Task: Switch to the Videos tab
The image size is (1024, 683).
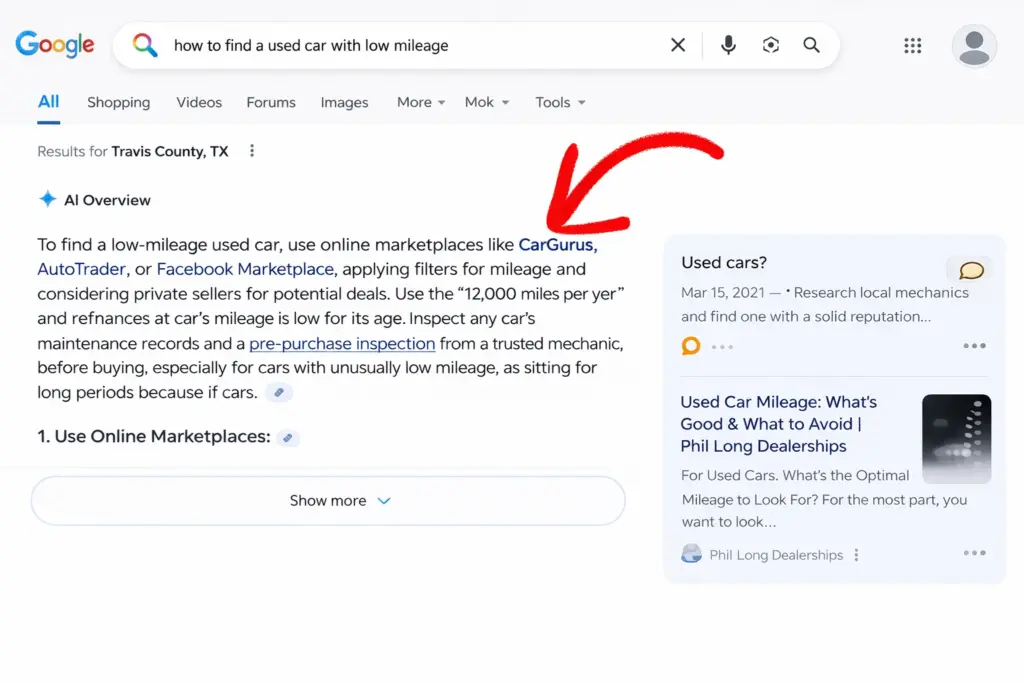Action: [x=199, y=102]
